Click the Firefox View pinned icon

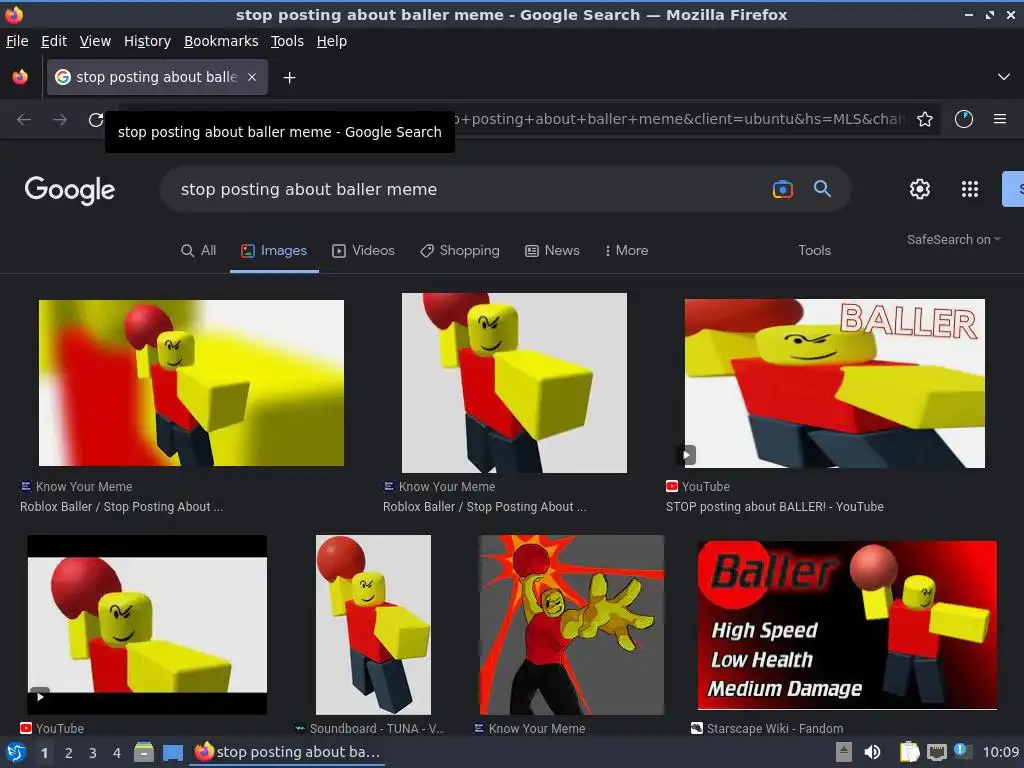point(20,77)
